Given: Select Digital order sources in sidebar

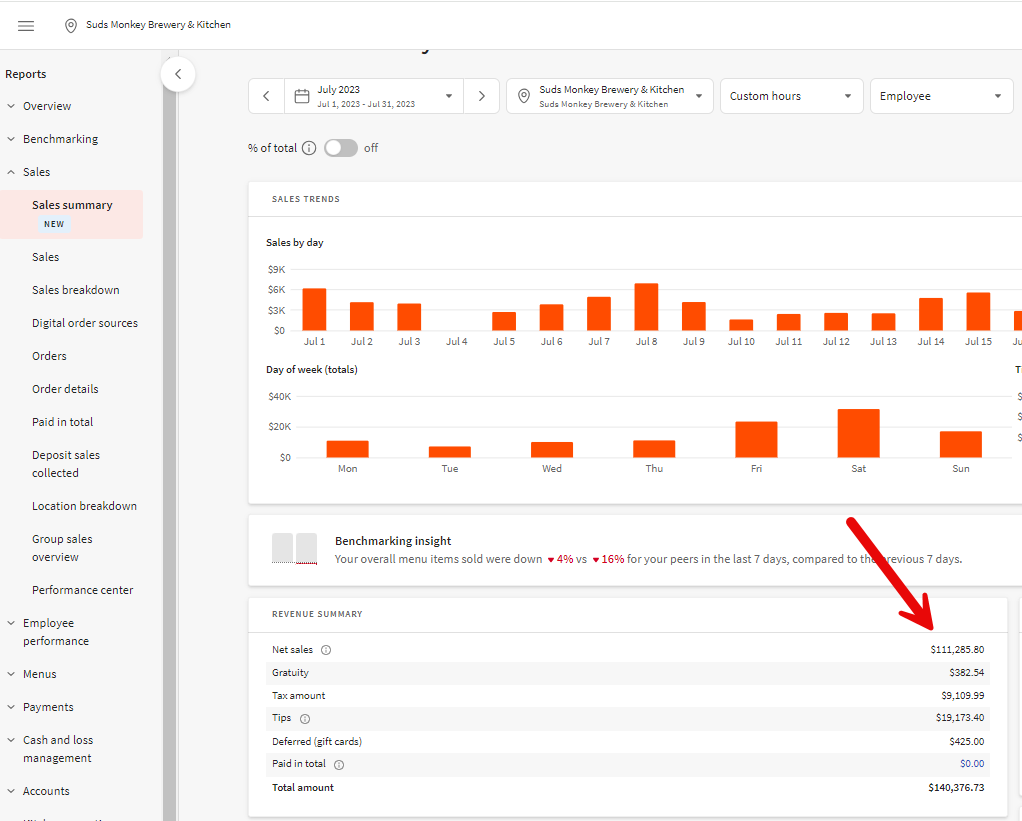Looking at the screenshot, I should click(x=85, y=323).
